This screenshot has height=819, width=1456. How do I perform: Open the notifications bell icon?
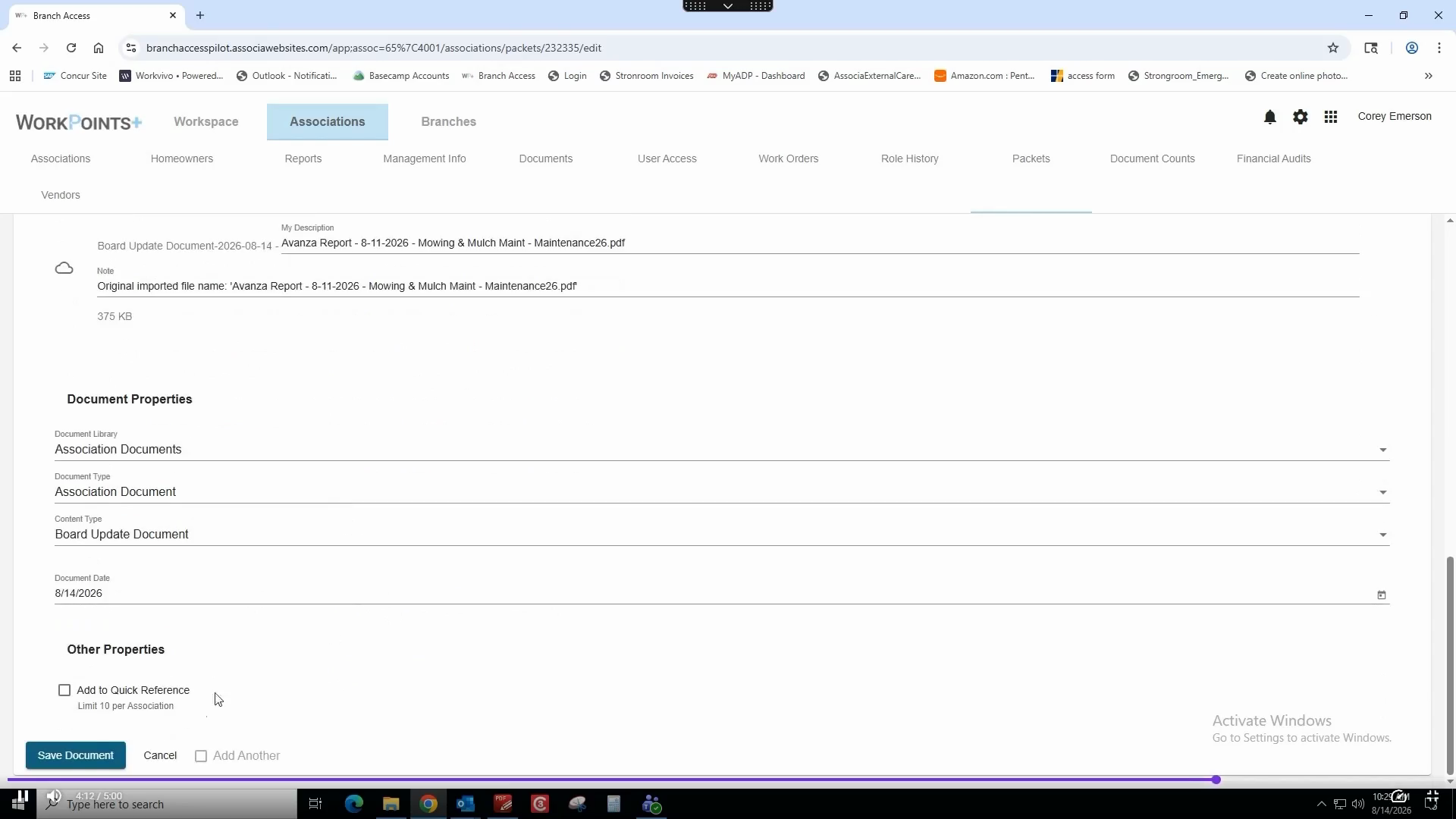point(1270,117)
